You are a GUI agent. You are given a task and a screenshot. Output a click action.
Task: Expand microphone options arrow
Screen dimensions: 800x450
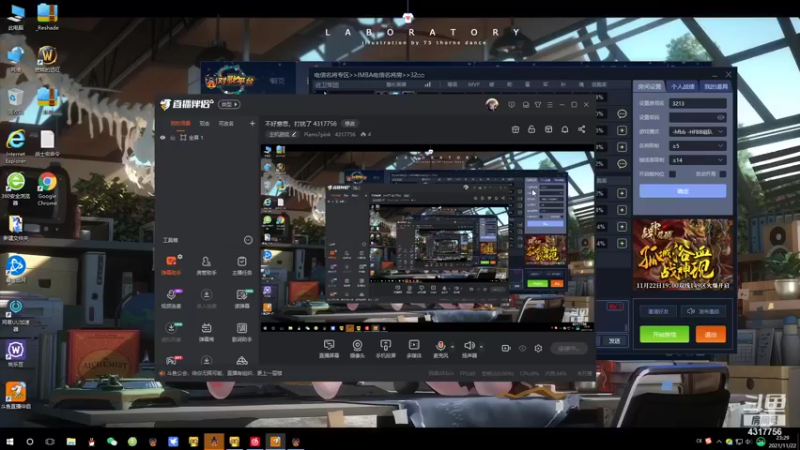point(452,347)
